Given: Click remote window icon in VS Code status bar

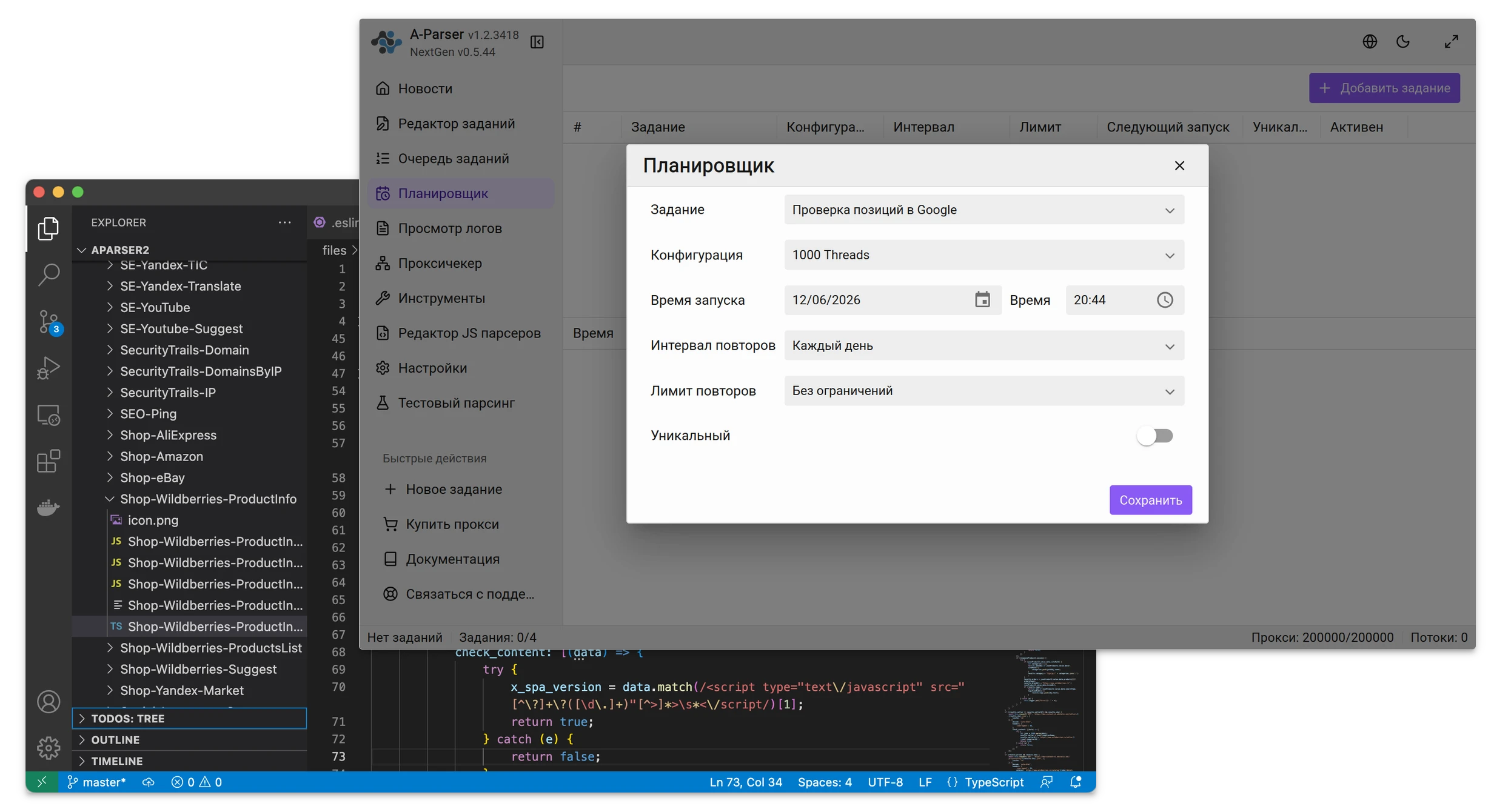Looking at the screenshot, I should coord(42,782).
